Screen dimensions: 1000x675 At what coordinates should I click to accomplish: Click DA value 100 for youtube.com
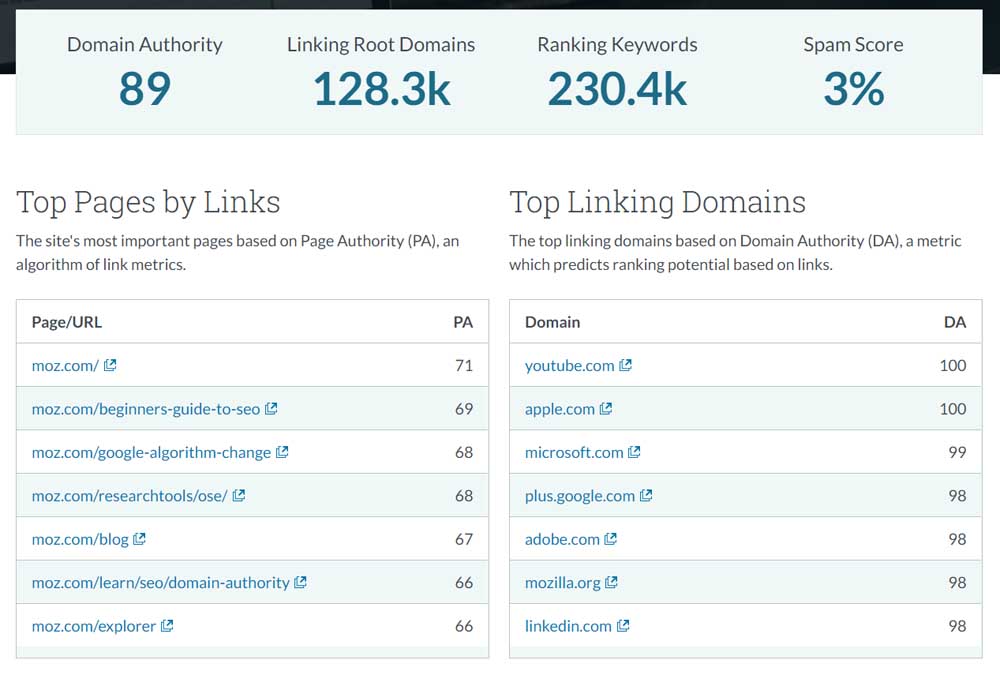coord(953,366)
